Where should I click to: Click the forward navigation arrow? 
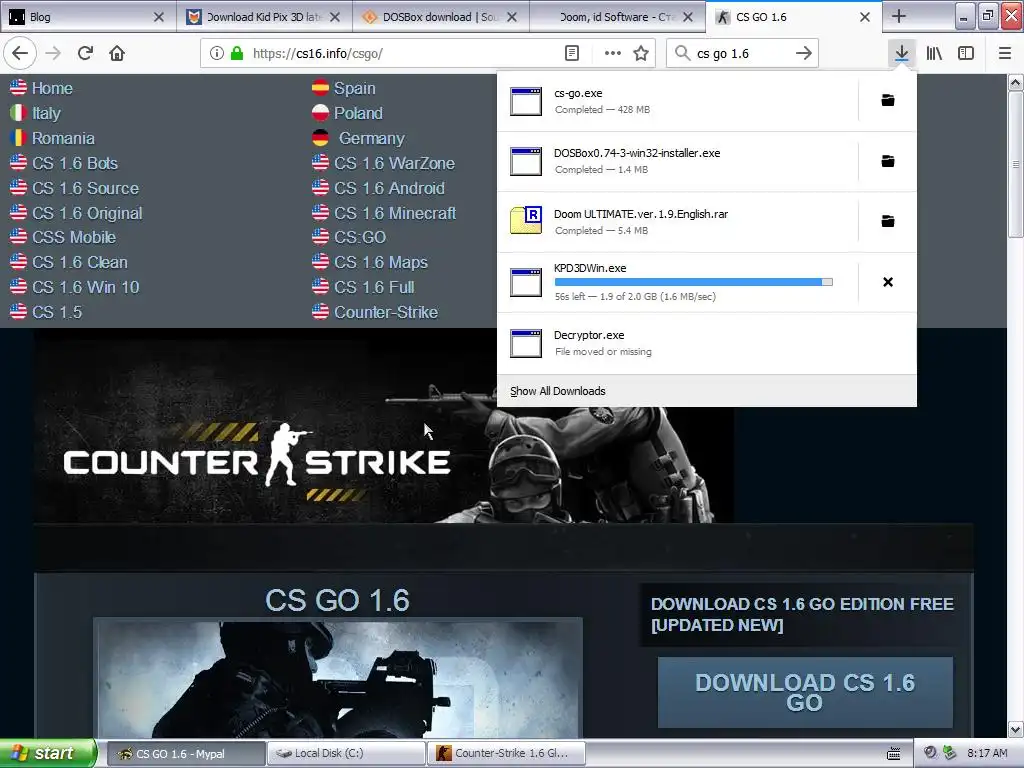[x=54, y=54]
